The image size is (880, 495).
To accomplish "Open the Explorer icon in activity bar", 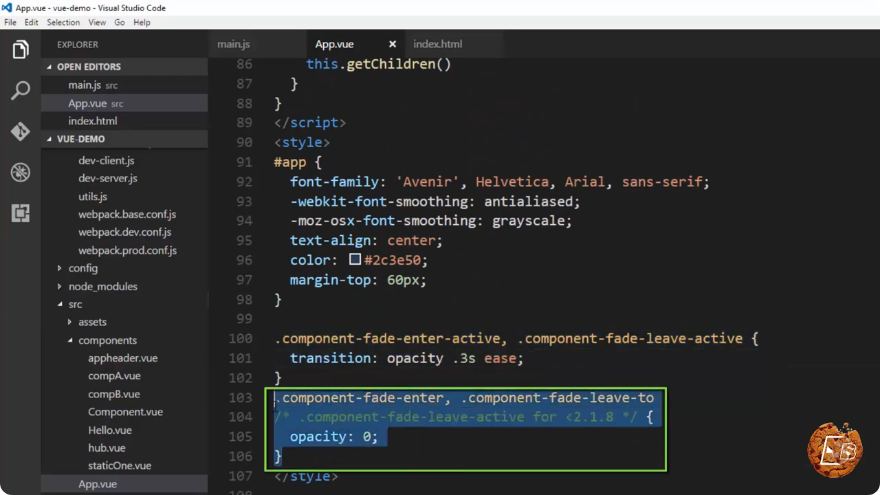I will click(20, 50).
